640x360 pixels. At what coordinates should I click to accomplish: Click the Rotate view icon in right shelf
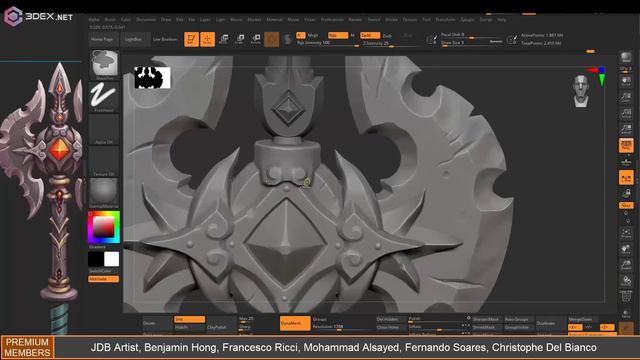pos(626,281)
